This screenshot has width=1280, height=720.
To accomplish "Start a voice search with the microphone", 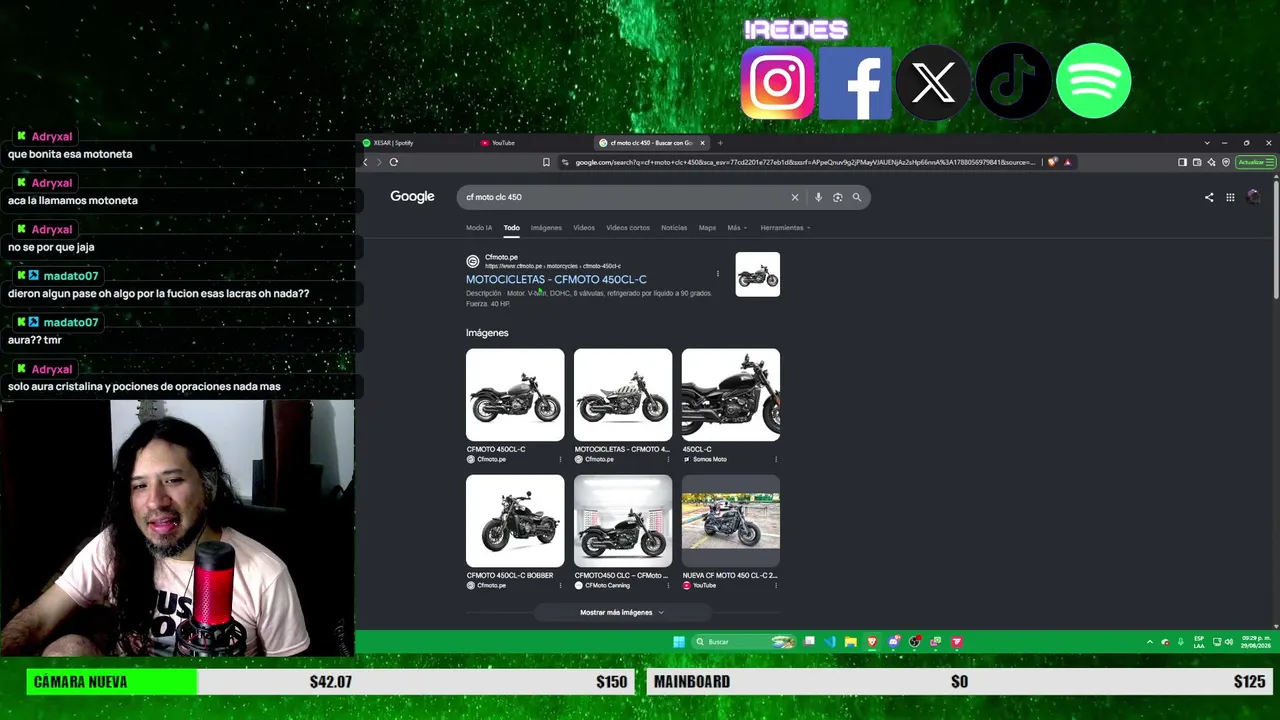I will [818, 197].
